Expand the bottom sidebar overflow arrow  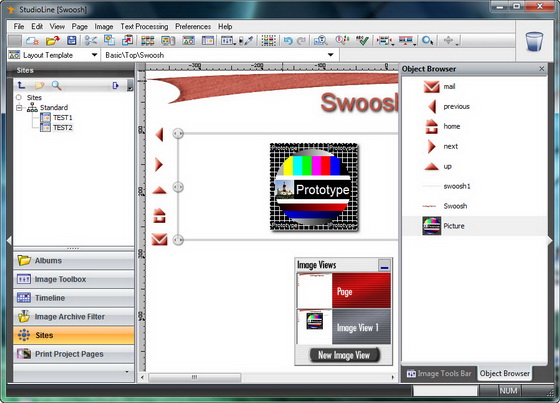coord(127,372)
